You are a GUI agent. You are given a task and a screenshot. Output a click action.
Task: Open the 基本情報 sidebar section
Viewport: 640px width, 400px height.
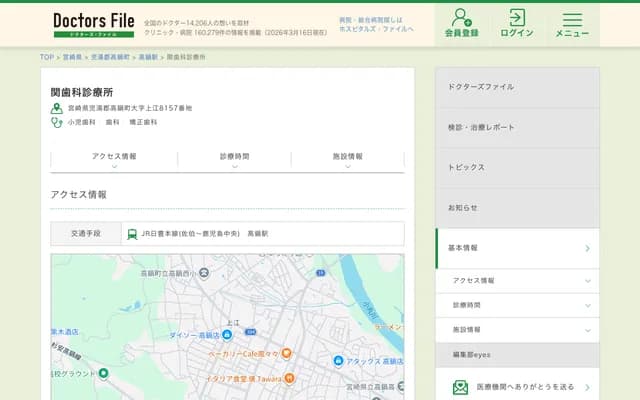pyautogui.click(x=517, y=248)
